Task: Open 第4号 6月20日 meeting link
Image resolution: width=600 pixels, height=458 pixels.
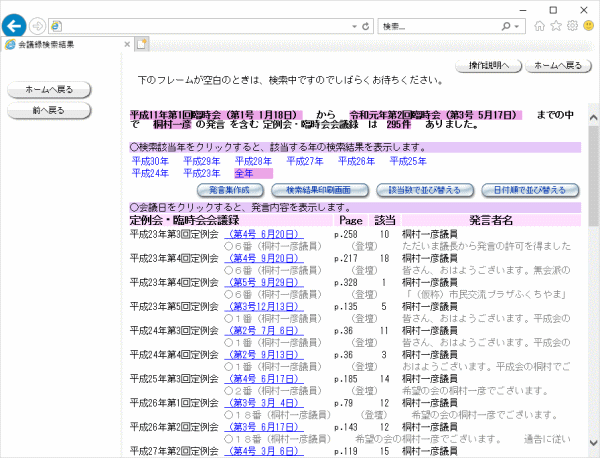Action: coord(264,234)
